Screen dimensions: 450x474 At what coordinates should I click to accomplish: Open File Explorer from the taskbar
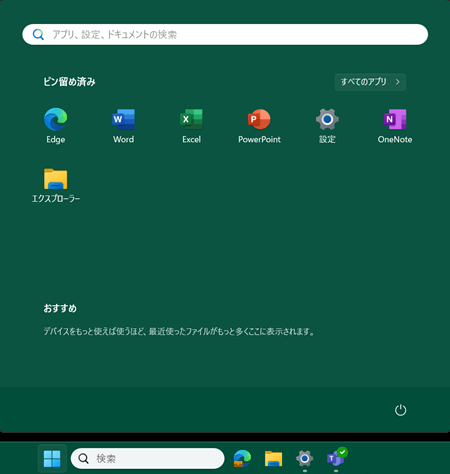[273, 458]
